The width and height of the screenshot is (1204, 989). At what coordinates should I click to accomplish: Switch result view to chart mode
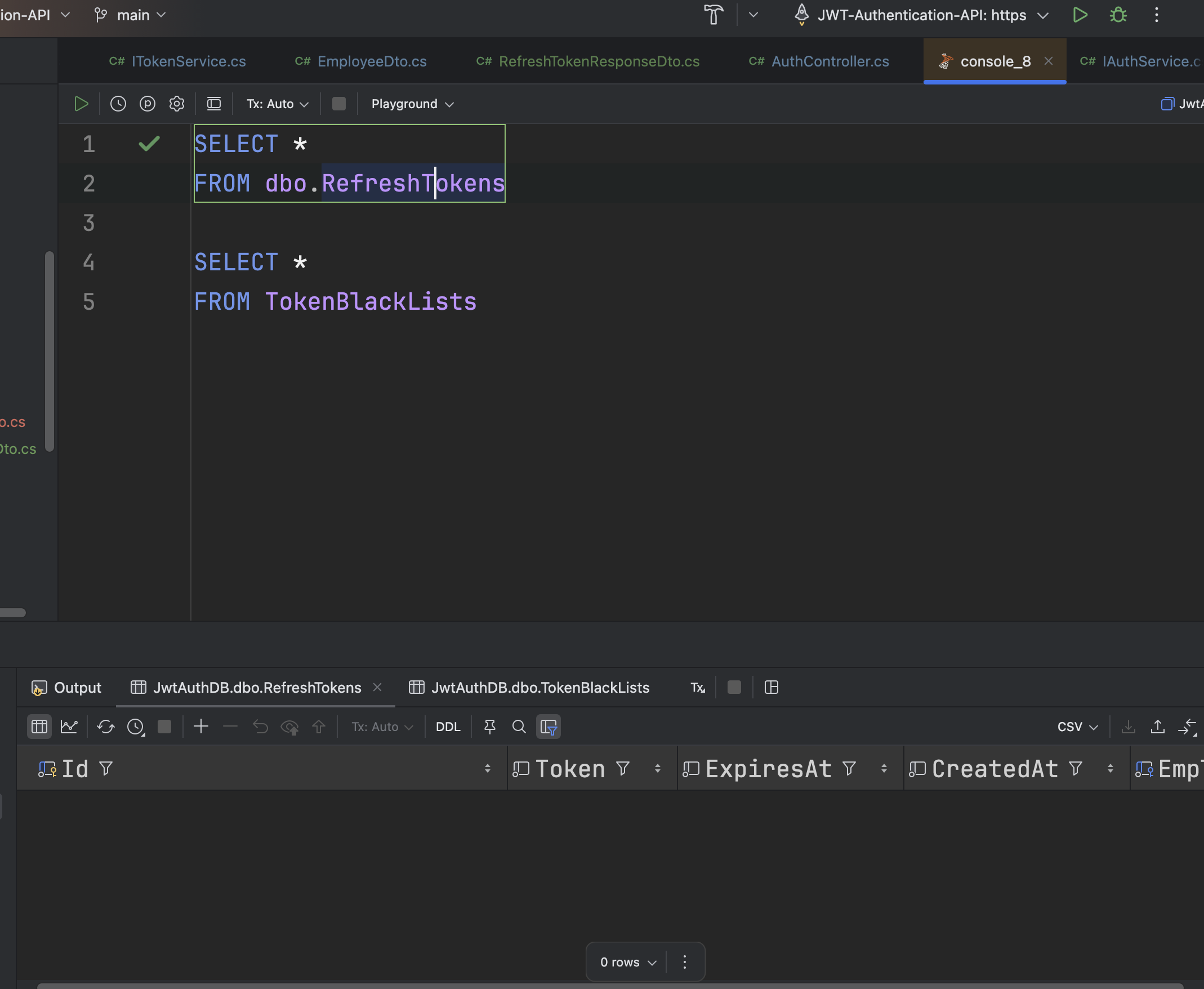(x=69, y=727)
